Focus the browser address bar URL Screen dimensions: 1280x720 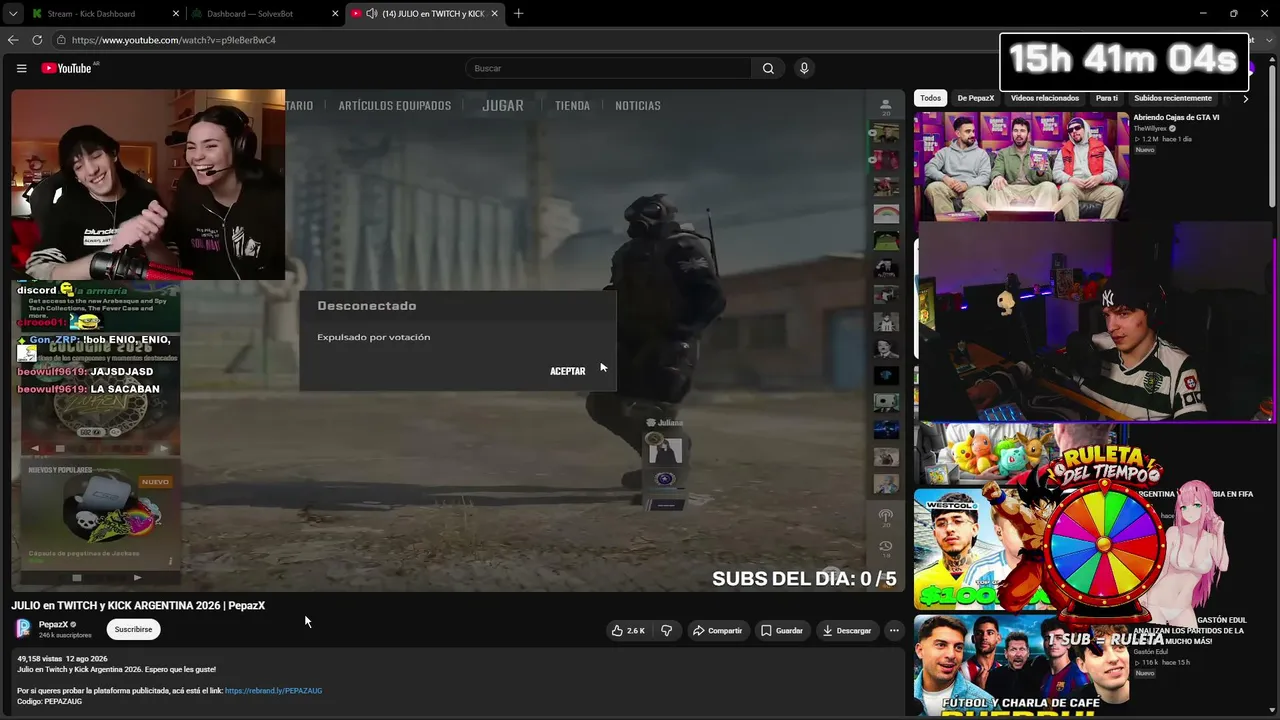(x=174, y=40)
